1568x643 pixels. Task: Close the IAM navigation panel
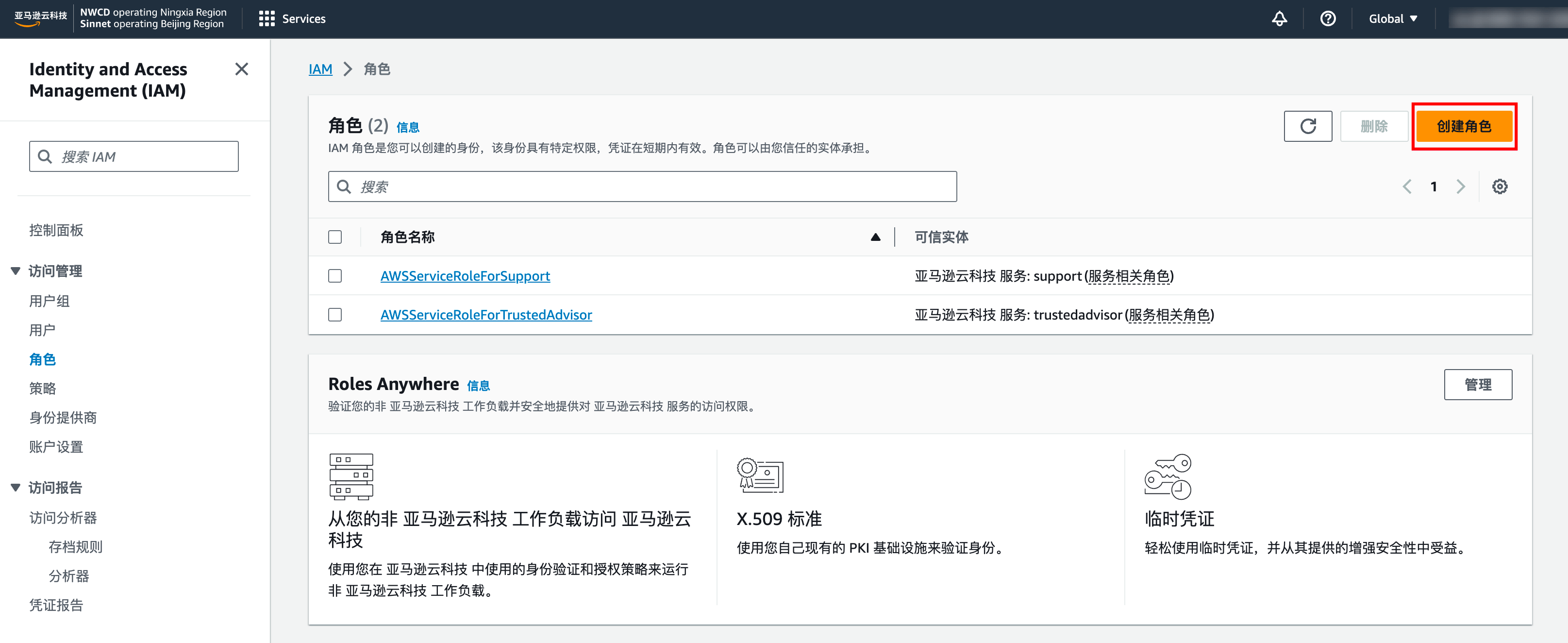pos(242,69)
